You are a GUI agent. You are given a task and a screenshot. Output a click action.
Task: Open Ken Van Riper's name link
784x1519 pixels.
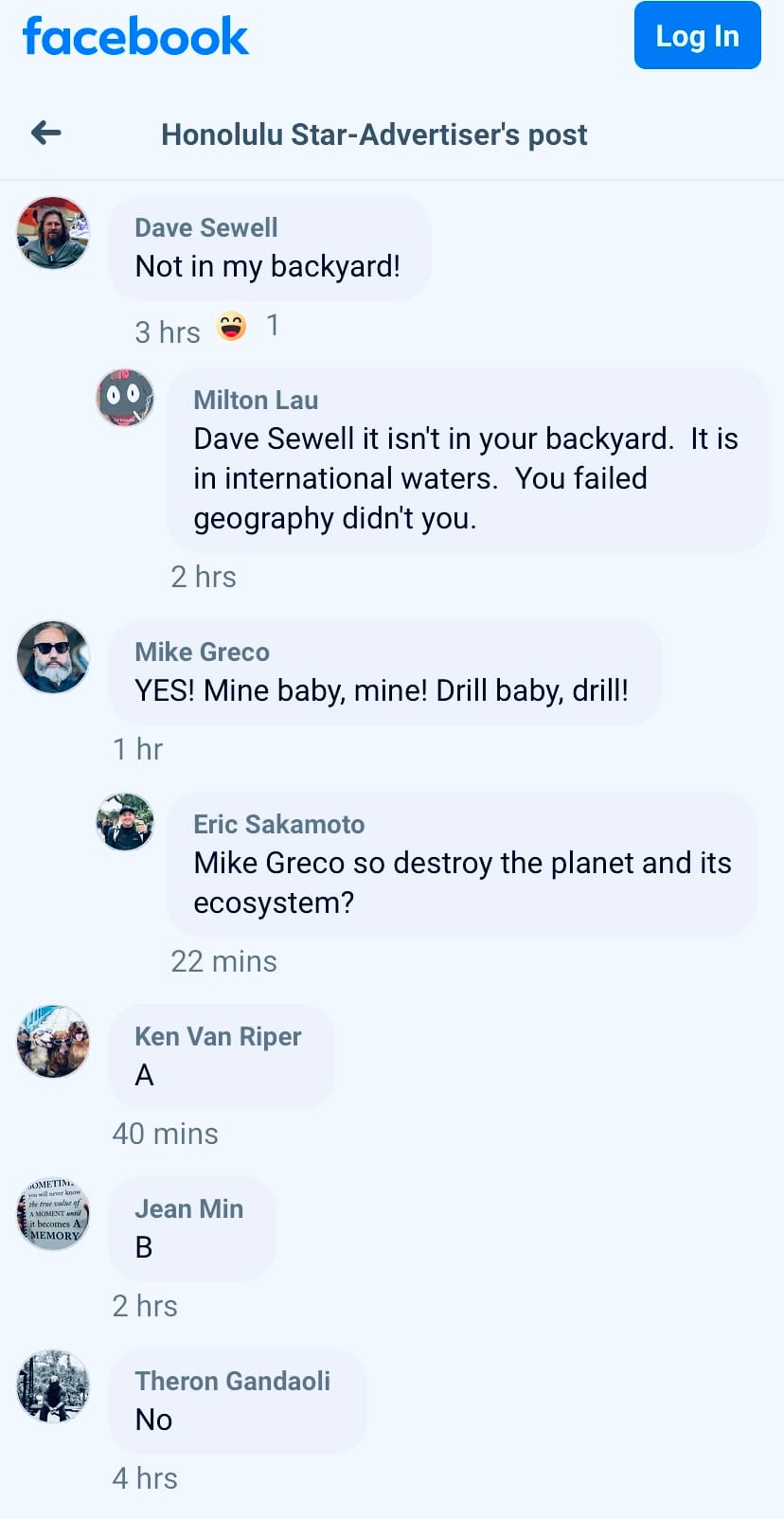(218, 1036)
